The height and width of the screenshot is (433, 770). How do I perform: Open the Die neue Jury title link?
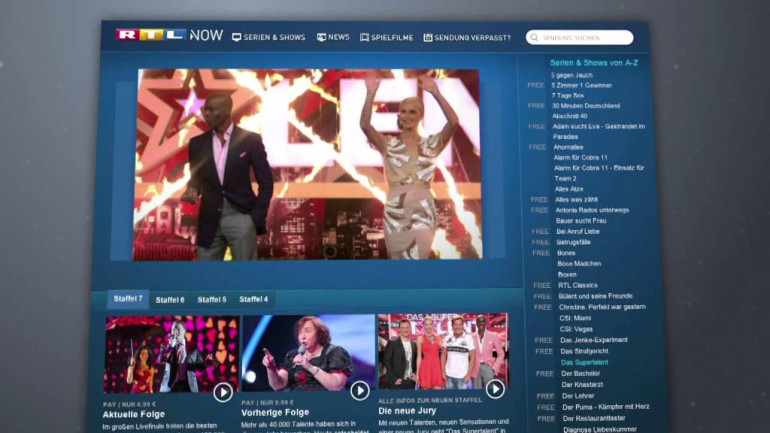407,411
